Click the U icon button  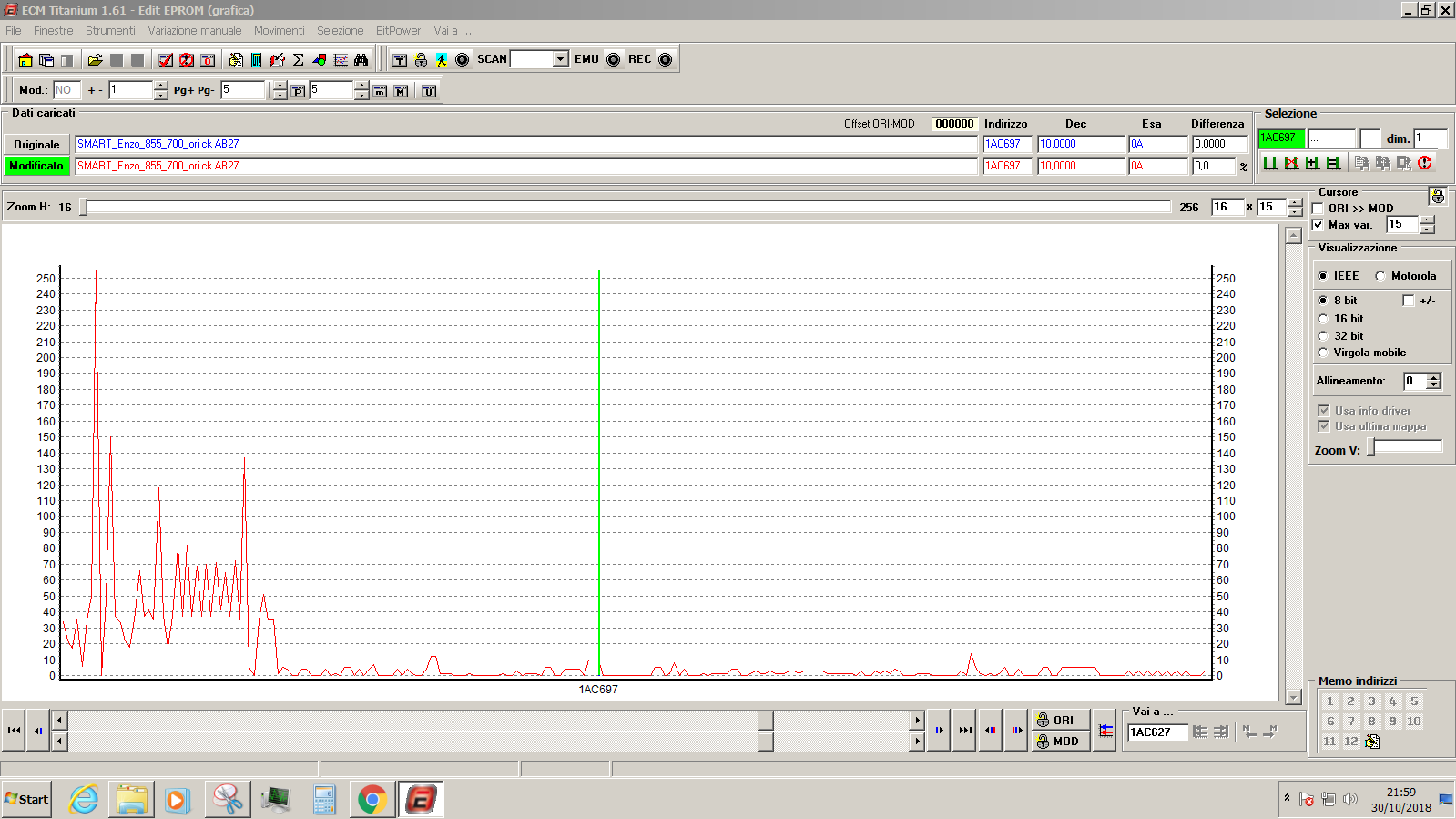point(429,91)
